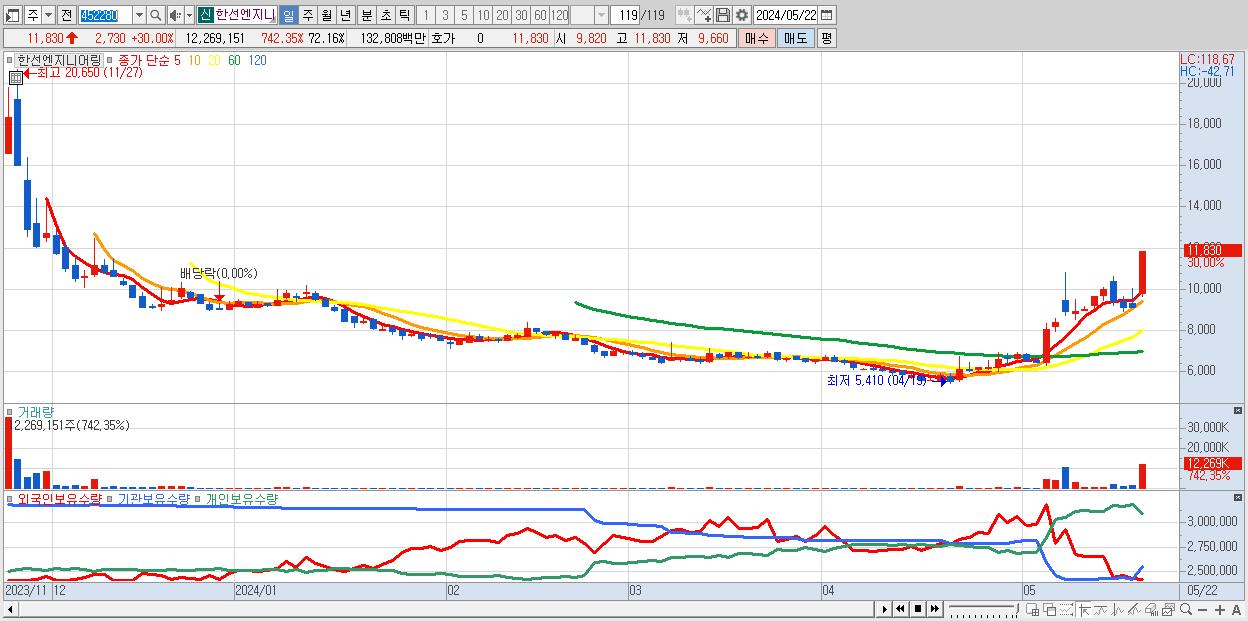Viewport: 1248px width, 621px height.
Task: Select the yearly (년) chart period
Action: 345,15
